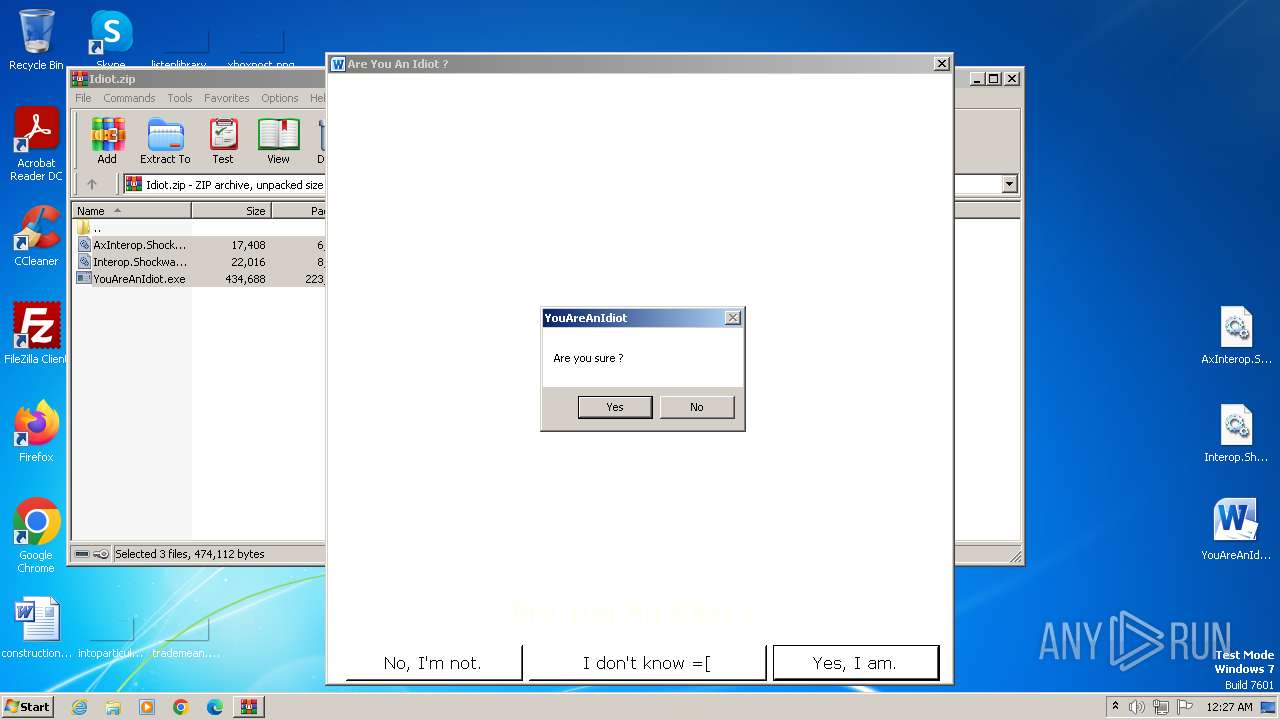Open Chrome from the taskbar
Viewport: 1280px width, 720px height.
(181, 707)
